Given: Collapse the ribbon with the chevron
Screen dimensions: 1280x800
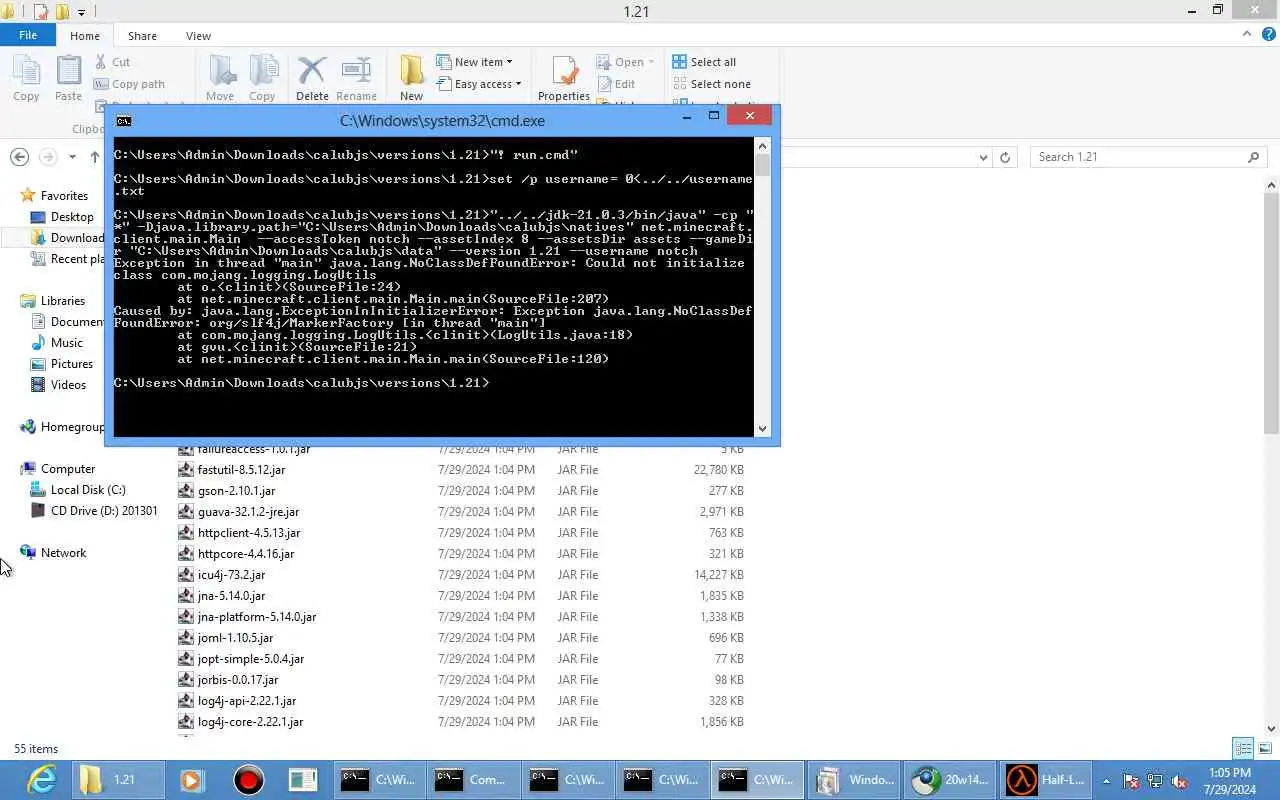Looking at the screenshot, I should click(1246, 34).
